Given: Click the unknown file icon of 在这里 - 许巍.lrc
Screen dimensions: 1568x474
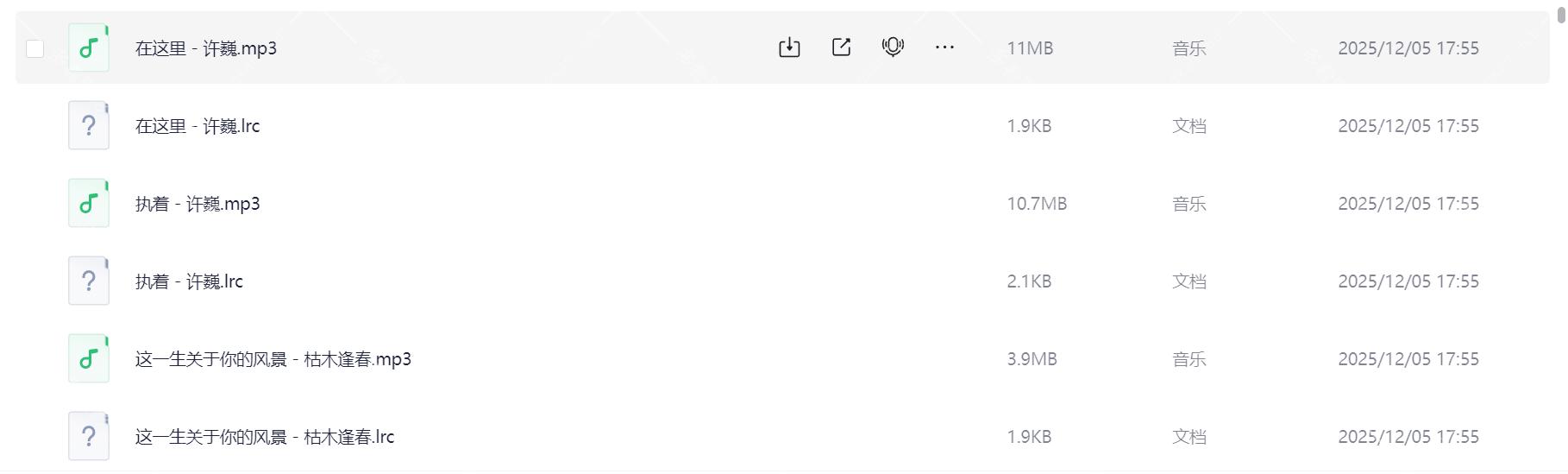Looking at the screenshot, I should click(x=89, y=126).
